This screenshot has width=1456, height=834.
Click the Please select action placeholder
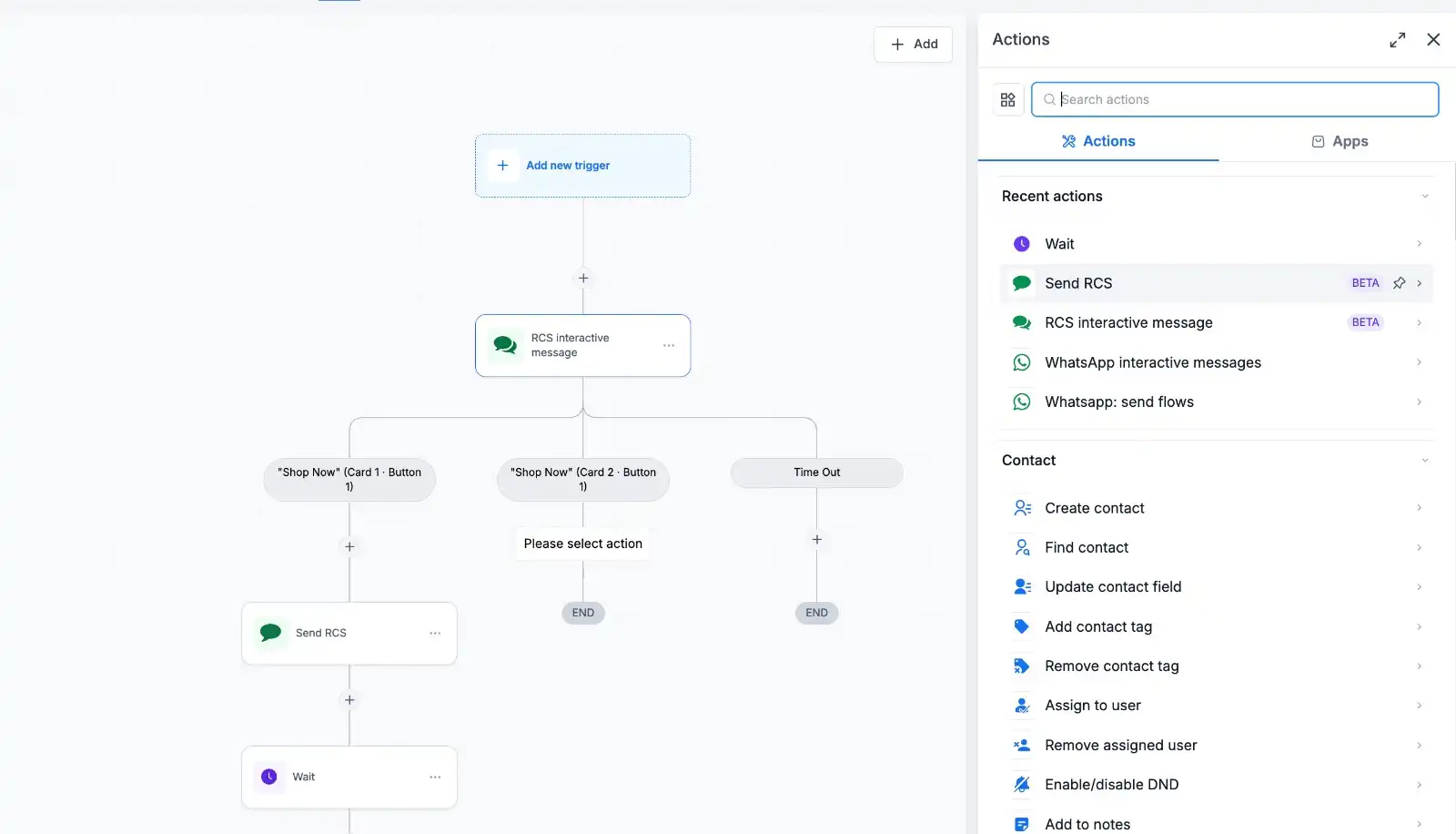pos(582,544)
